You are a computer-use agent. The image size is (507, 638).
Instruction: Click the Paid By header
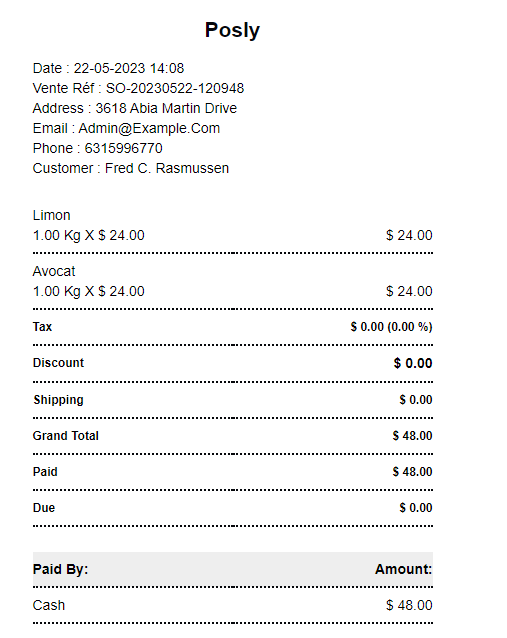[60, 569]
